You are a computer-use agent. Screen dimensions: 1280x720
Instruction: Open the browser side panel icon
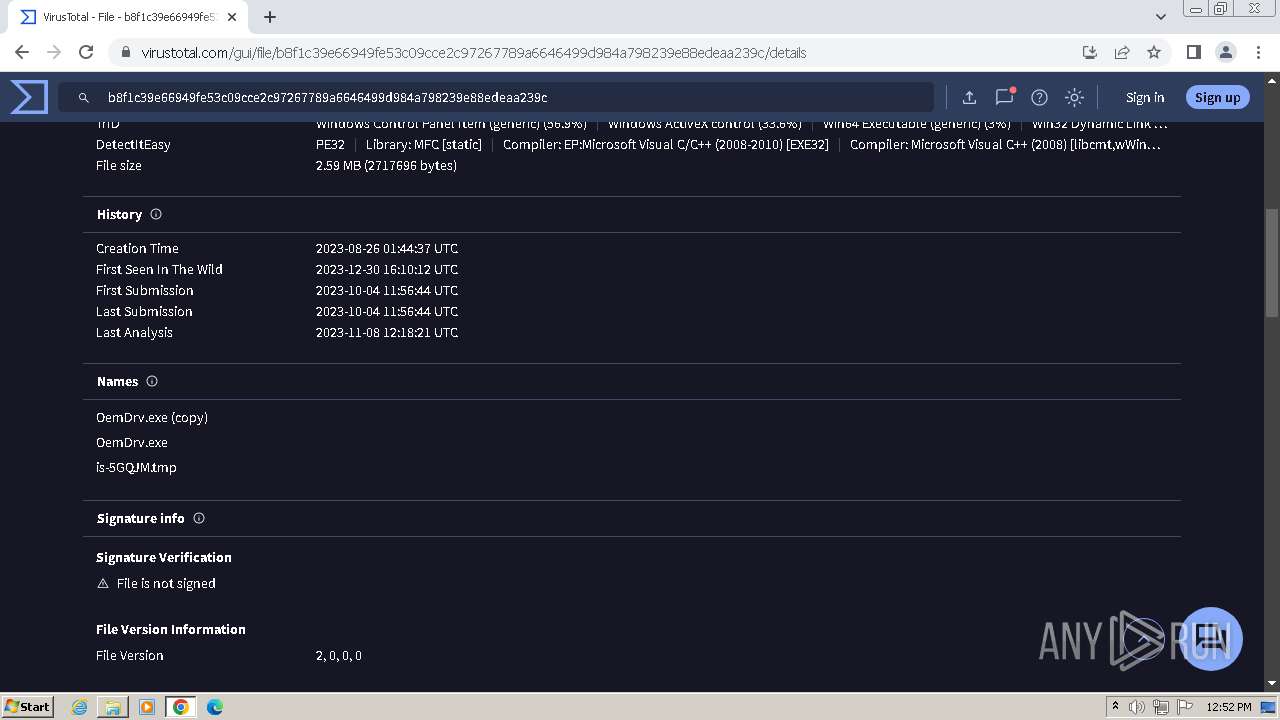coord(1193,52)
